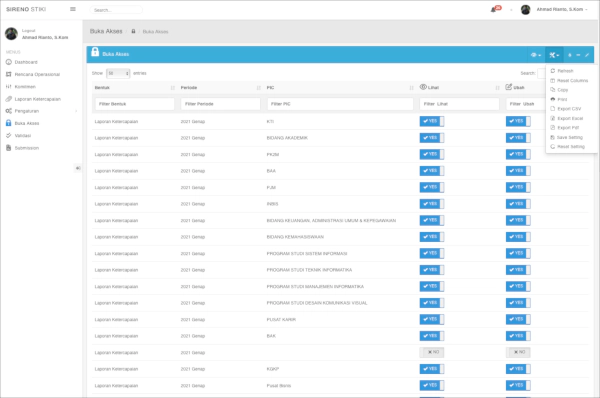
Task: Open the column visibility eye dropdown
Action: (536, 55)
